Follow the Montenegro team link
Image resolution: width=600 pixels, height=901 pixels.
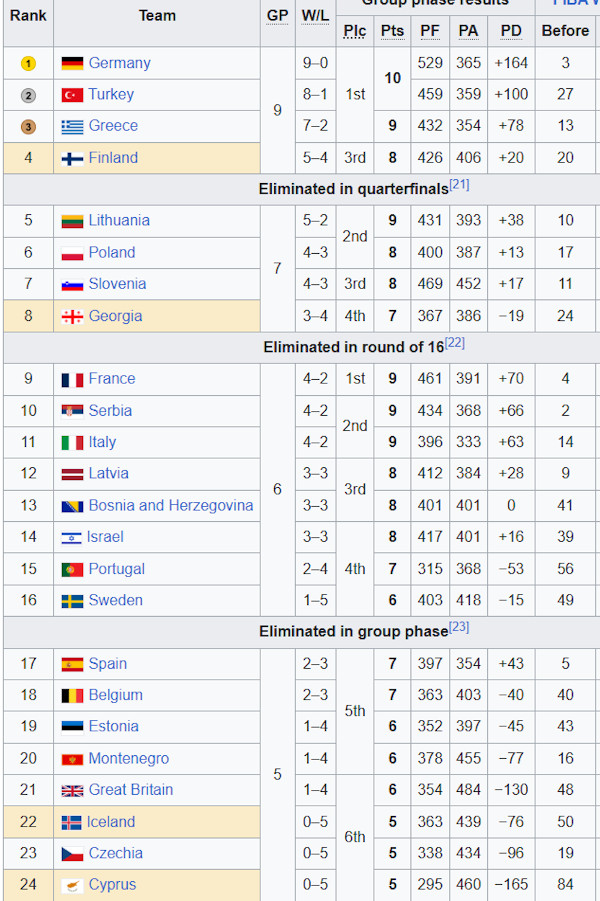(129, 759)
